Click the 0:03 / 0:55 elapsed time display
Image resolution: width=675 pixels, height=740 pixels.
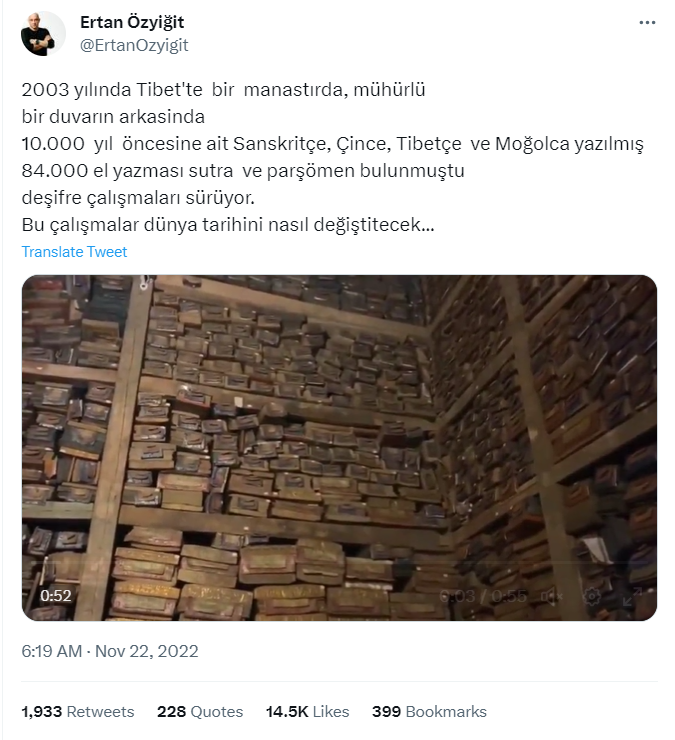point(483,597)
